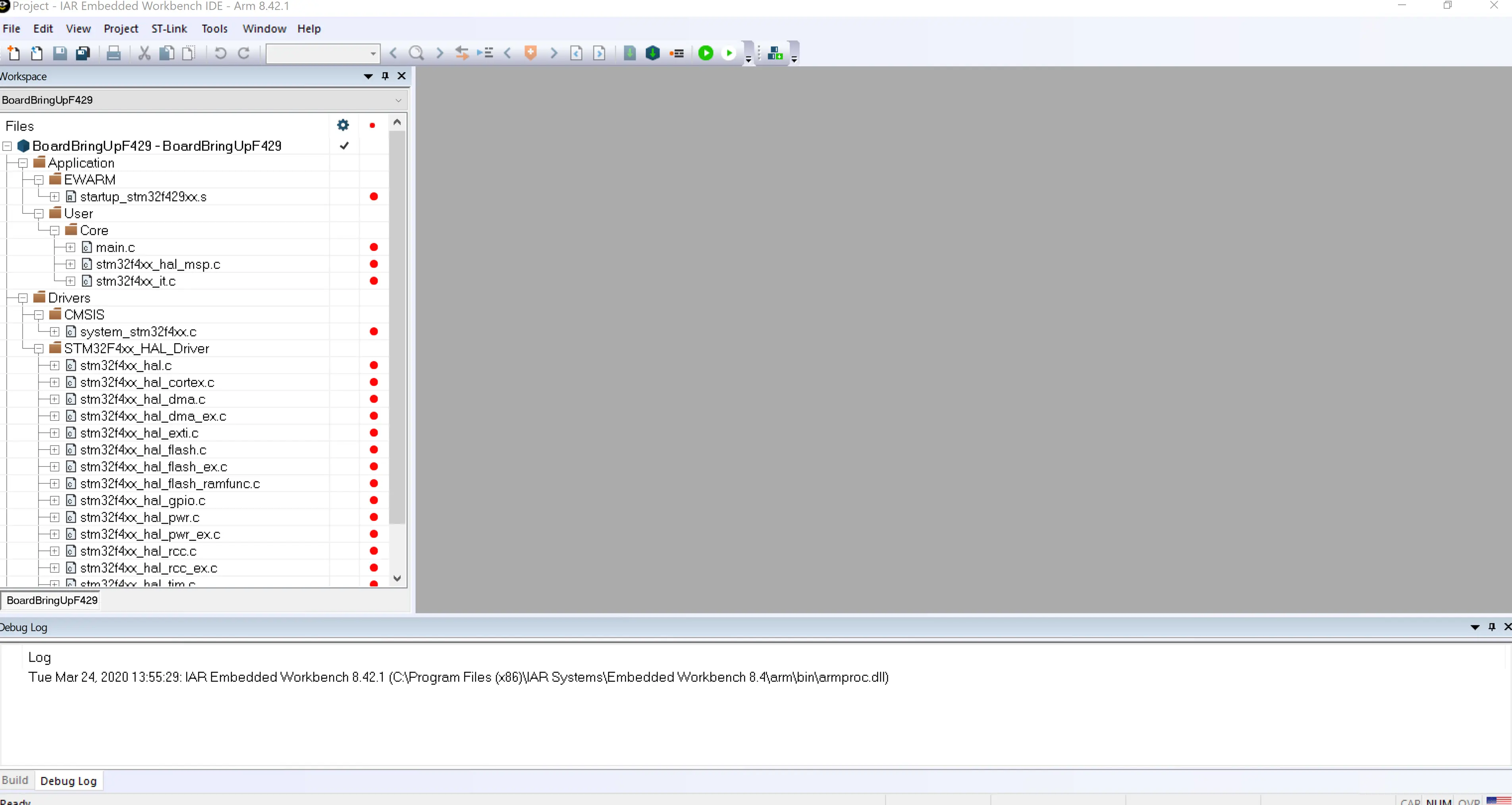Click the Toggle Bookmark orange icon

click(530, 54)
